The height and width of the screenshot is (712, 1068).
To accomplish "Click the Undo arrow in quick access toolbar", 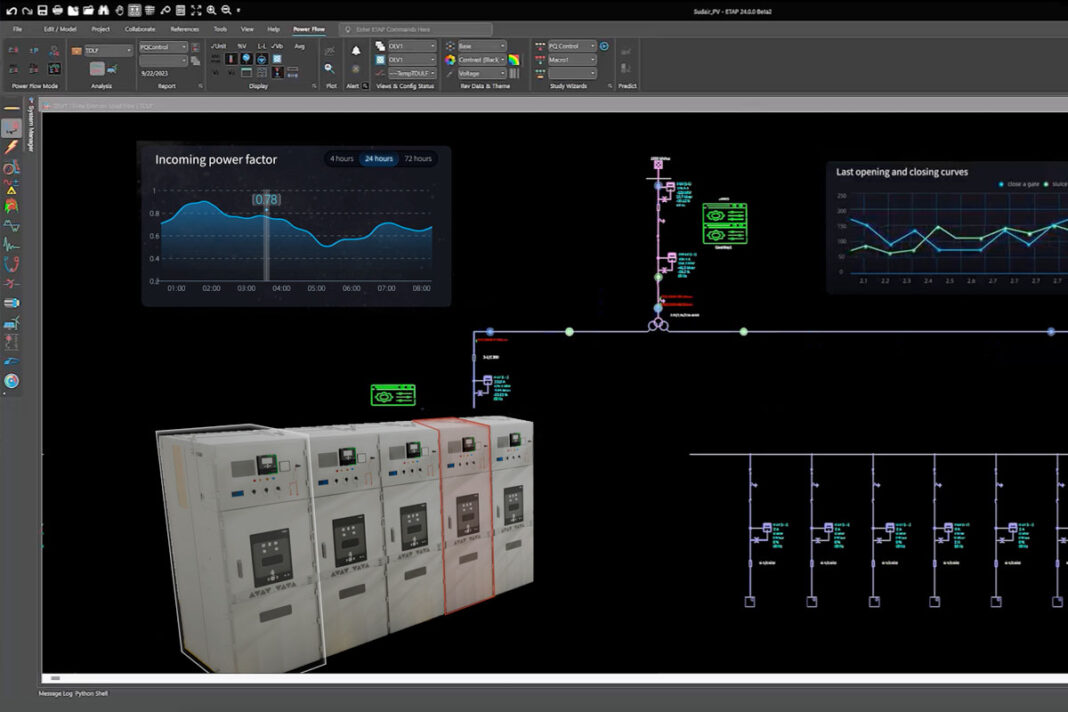I will pos(10,9).
